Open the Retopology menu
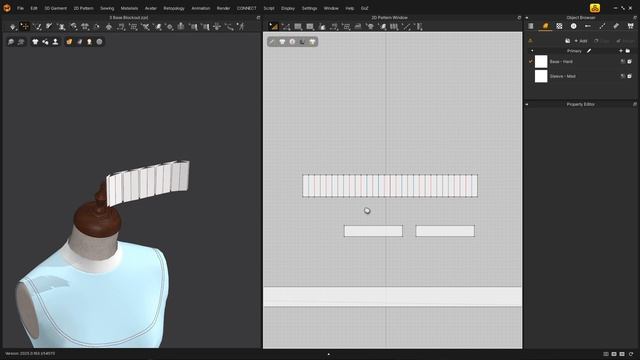The height and width of the screenshot is (360, 640). coord(174,8)
